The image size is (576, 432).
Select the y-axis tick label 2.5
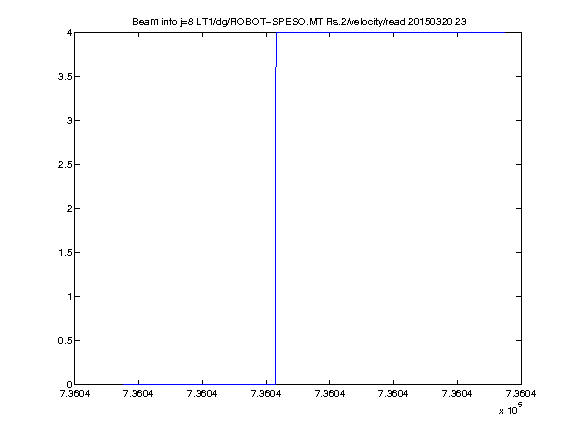[65, 165]
